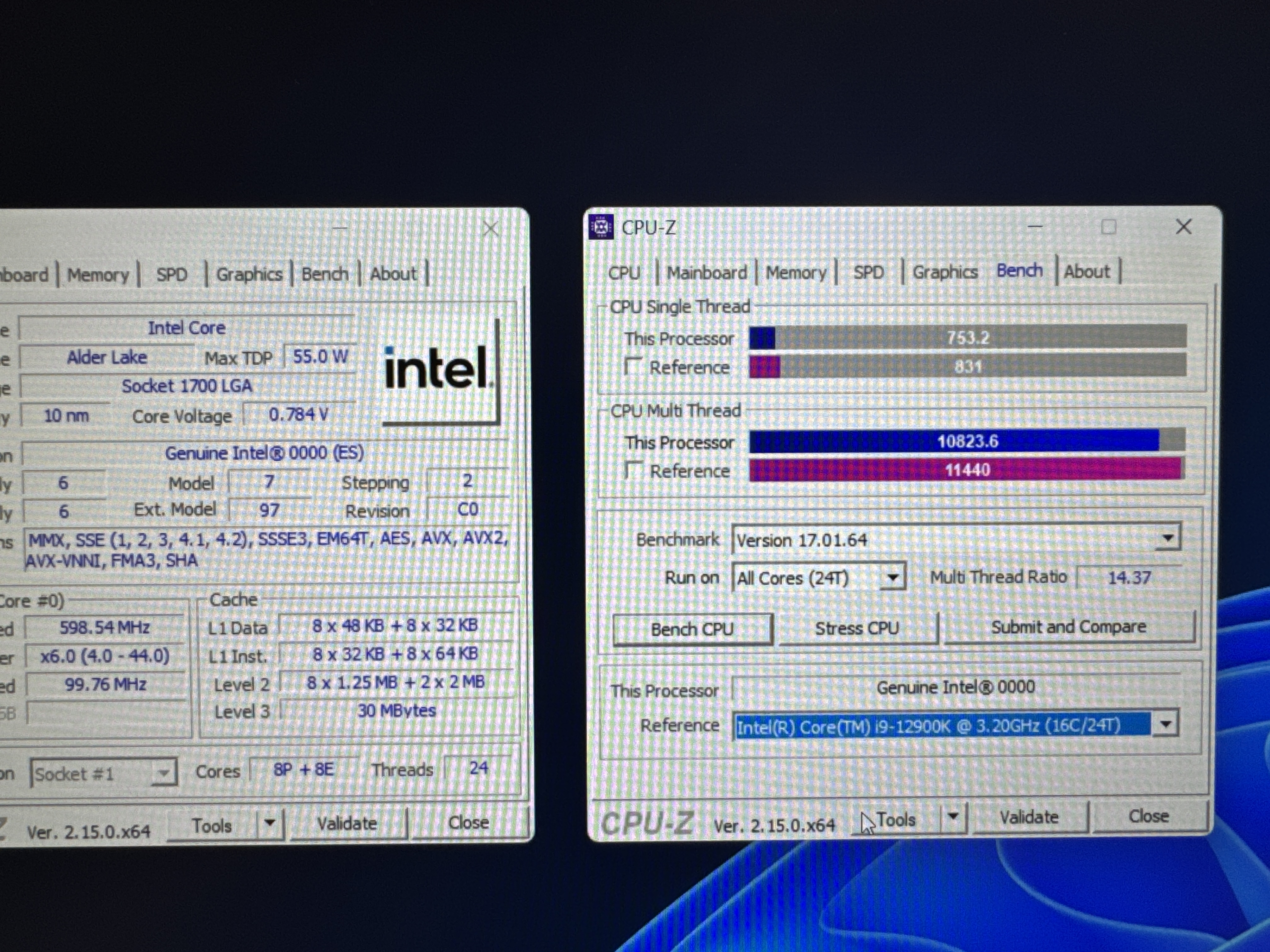1270x952 pixels.
Task: Minimize the CPU-Z Bench window
Action: 1035,227
